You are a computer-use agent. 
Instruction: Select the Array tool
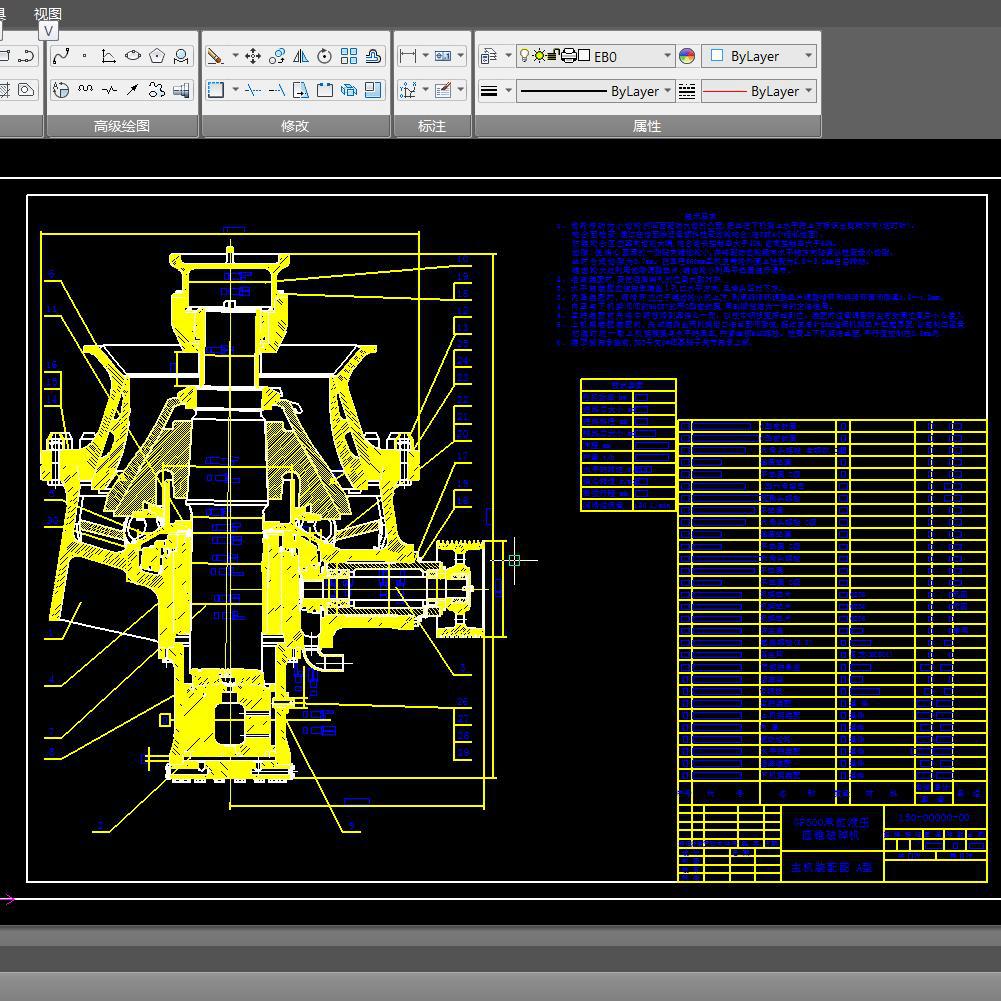tap(349, 56)
